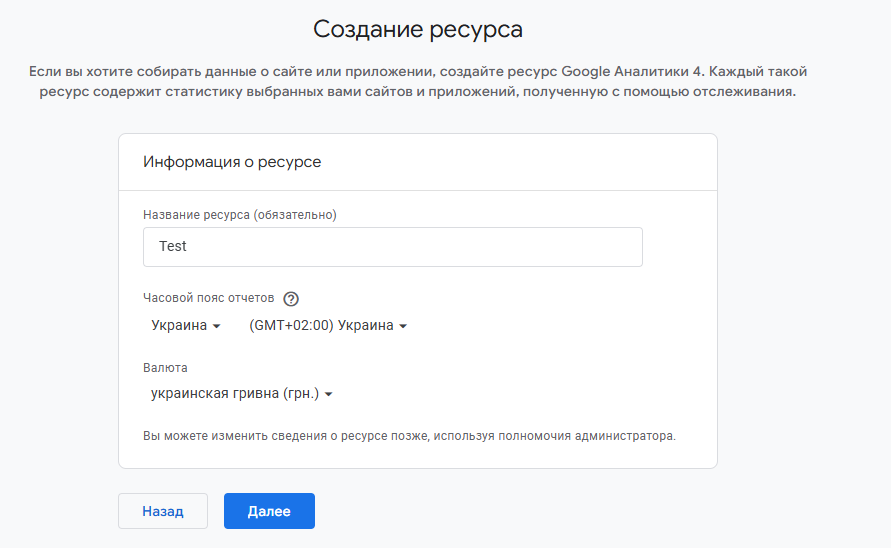Expand the (GMT+02:00) Украина timezone dropdown
This screenshot has width=891, height=548.
point(327,326)
